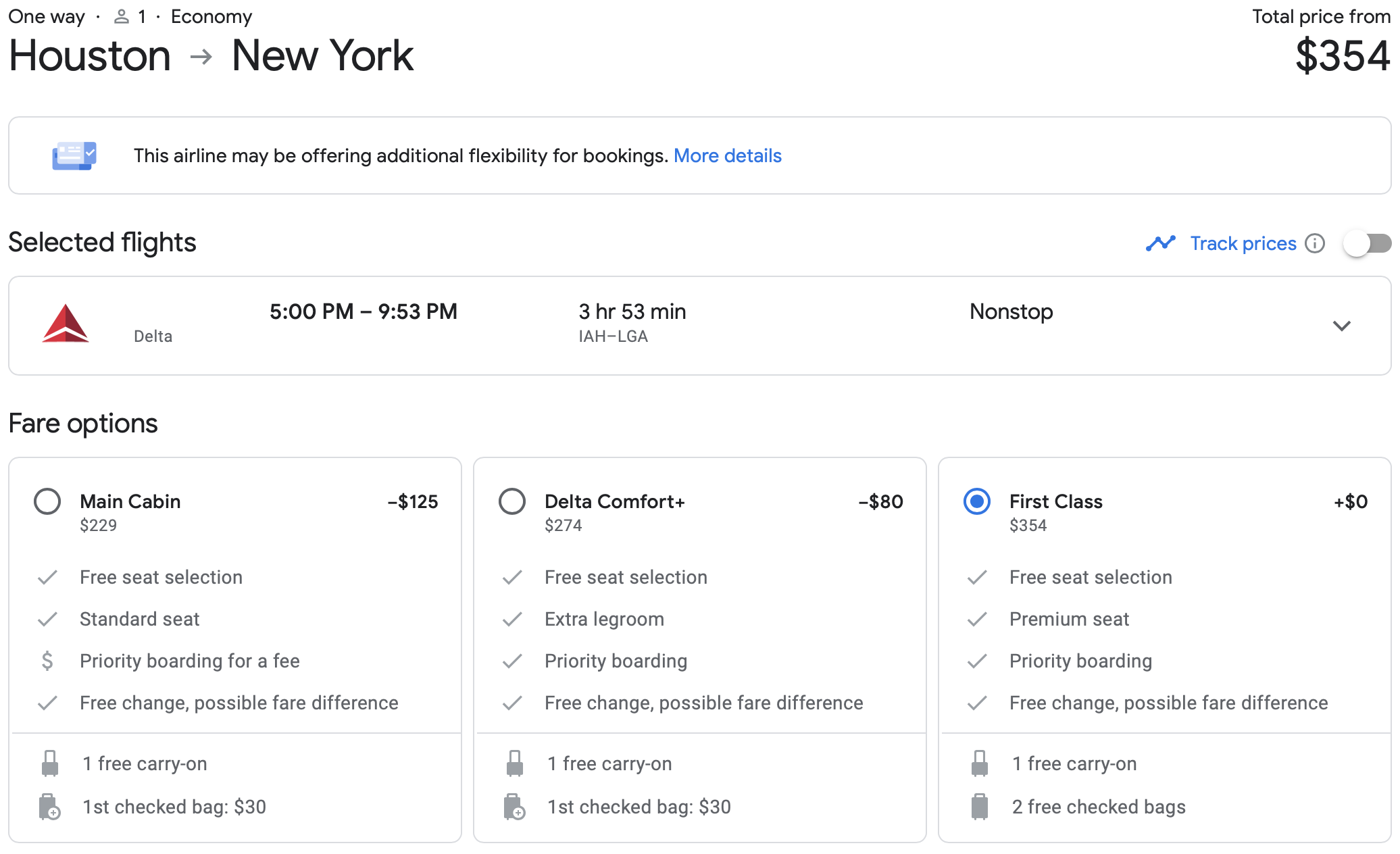This screenshot has width=1400, height=854.
Task: Expand the Delta flight details chevron
Action: click(x=1341, y=326)
